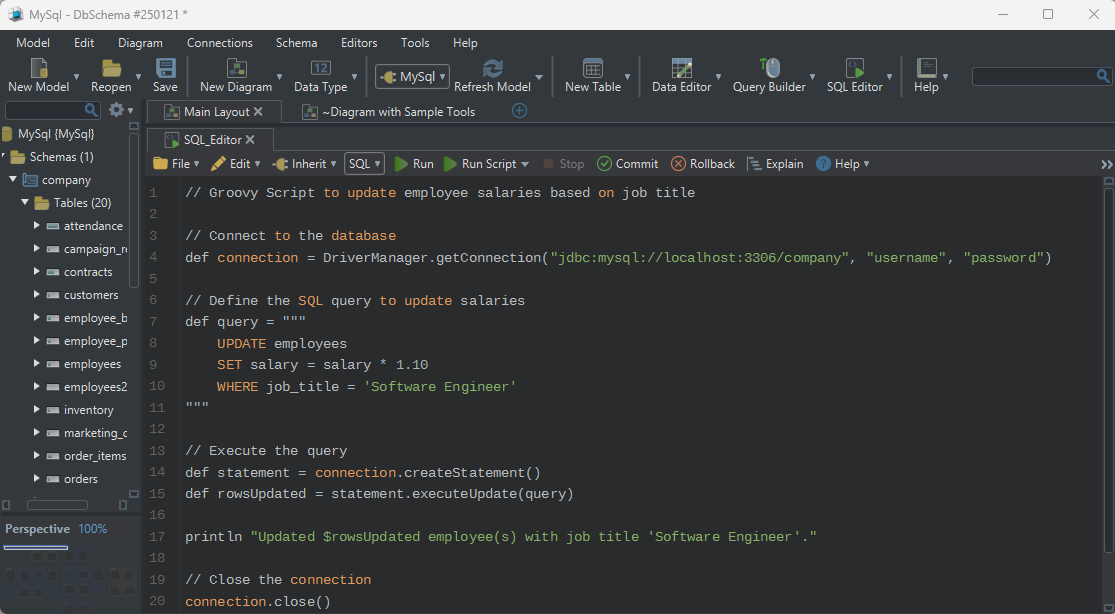This screenshot has height=614, width=1115.
Task: Open the Reopen folder icon
Action: coord(111,68)
